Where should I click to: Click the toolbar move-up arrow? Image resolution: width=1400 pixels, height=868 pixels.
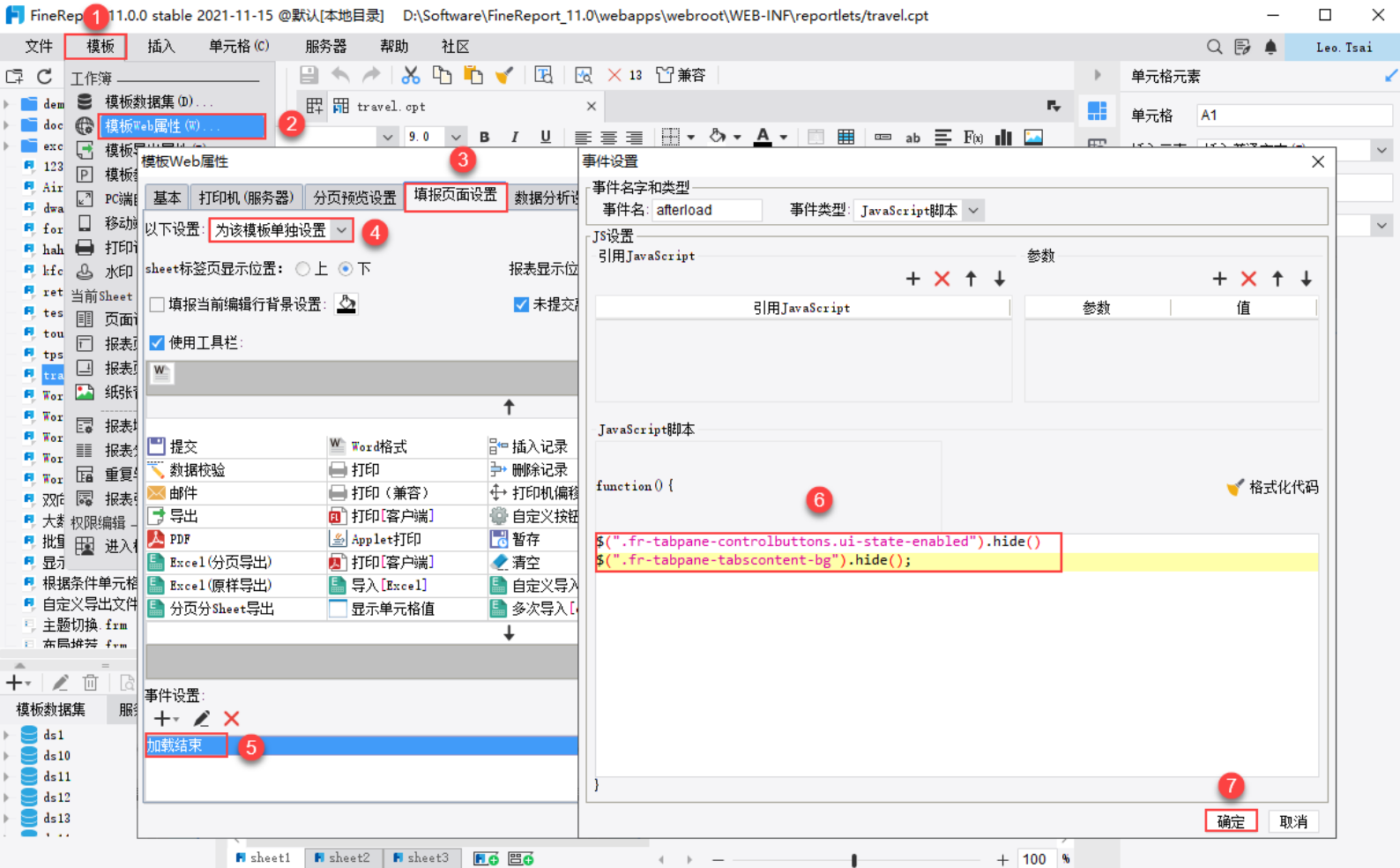pyautogui.click(x=509, y=407)
